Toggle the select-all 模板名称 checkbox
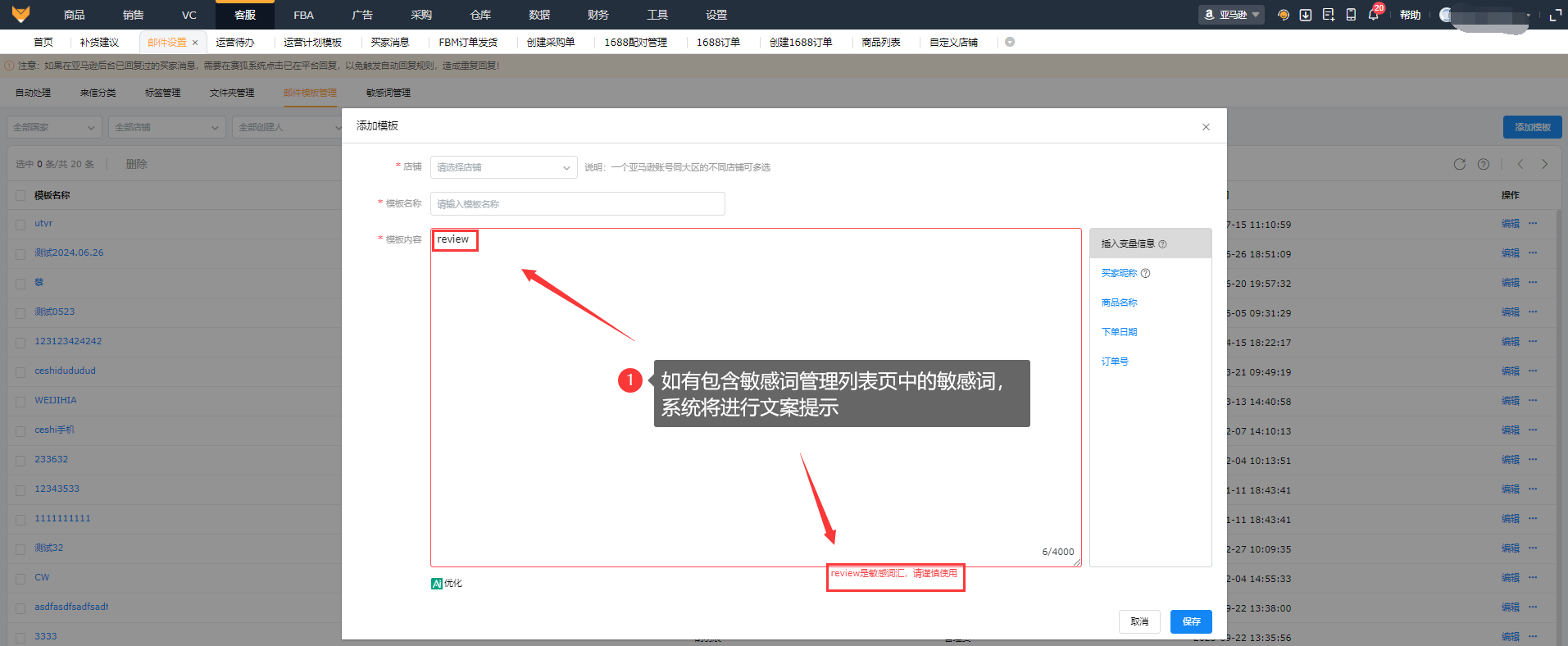 20,196
